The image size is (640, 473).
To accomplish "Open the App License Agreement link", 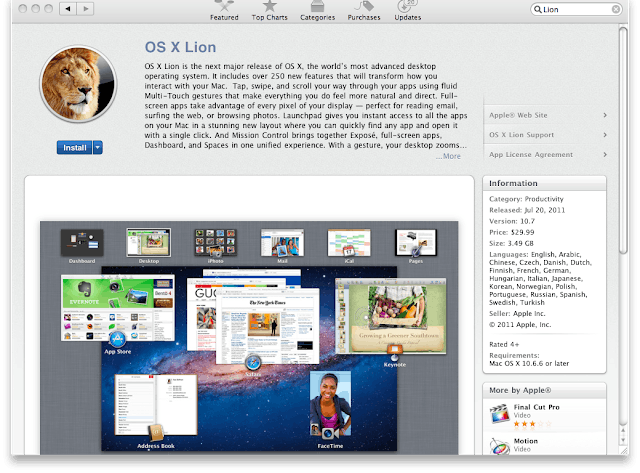I will [531, 154].
